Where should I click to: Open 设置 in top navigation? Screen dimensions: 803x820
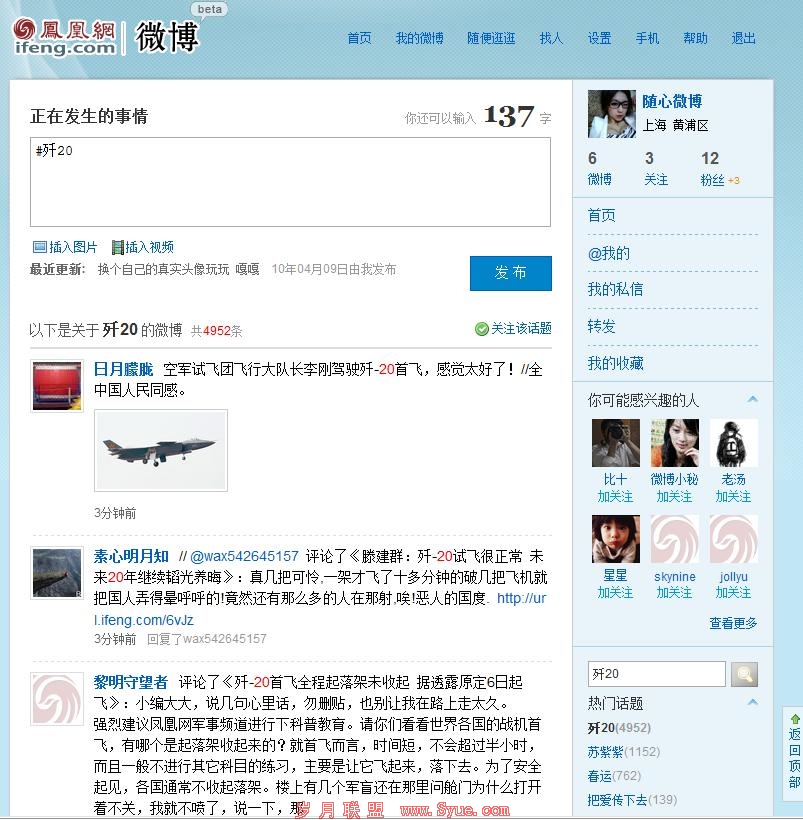coord(600,38)
